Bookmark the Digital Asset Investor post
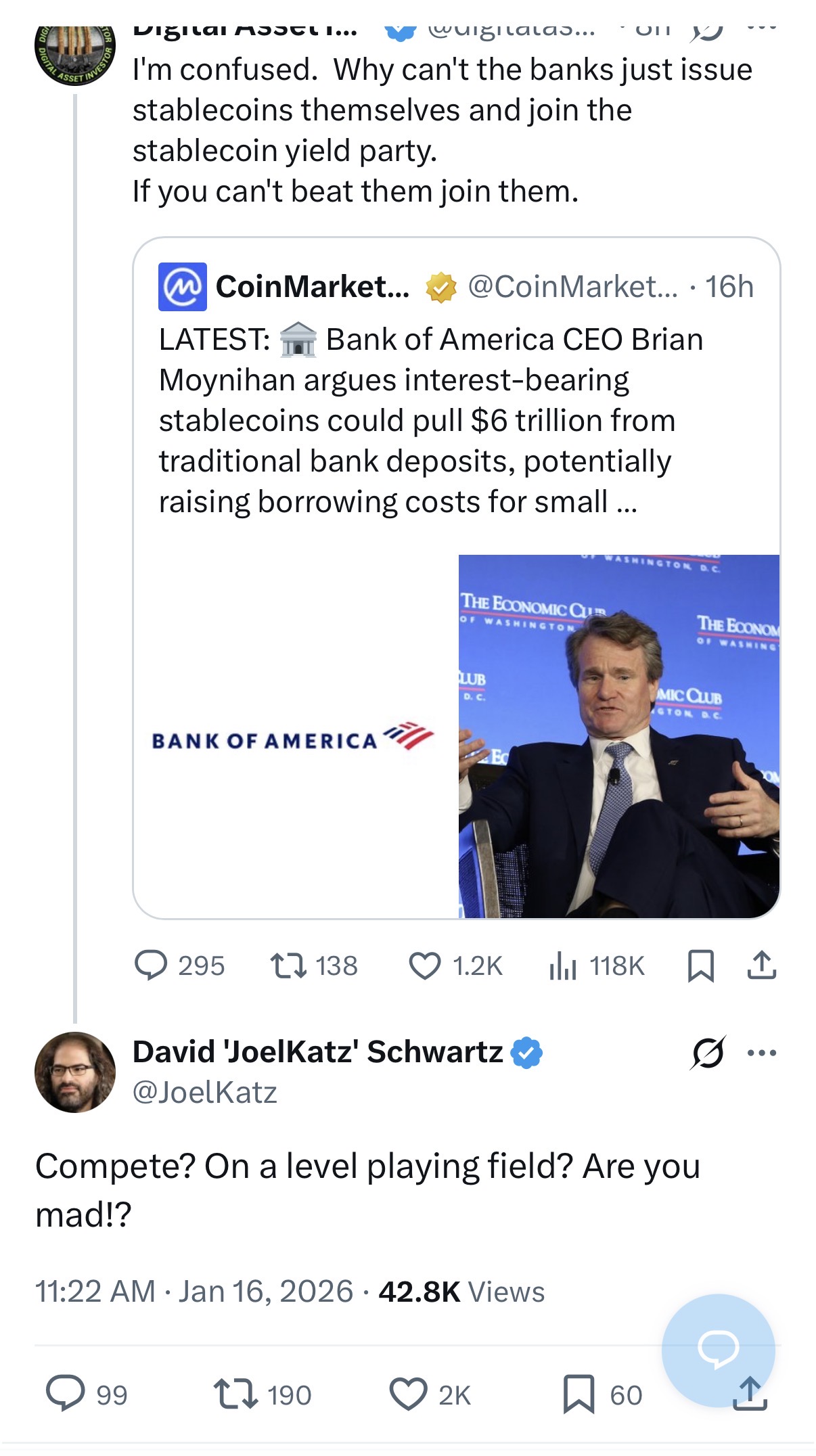 click(700, 965)
